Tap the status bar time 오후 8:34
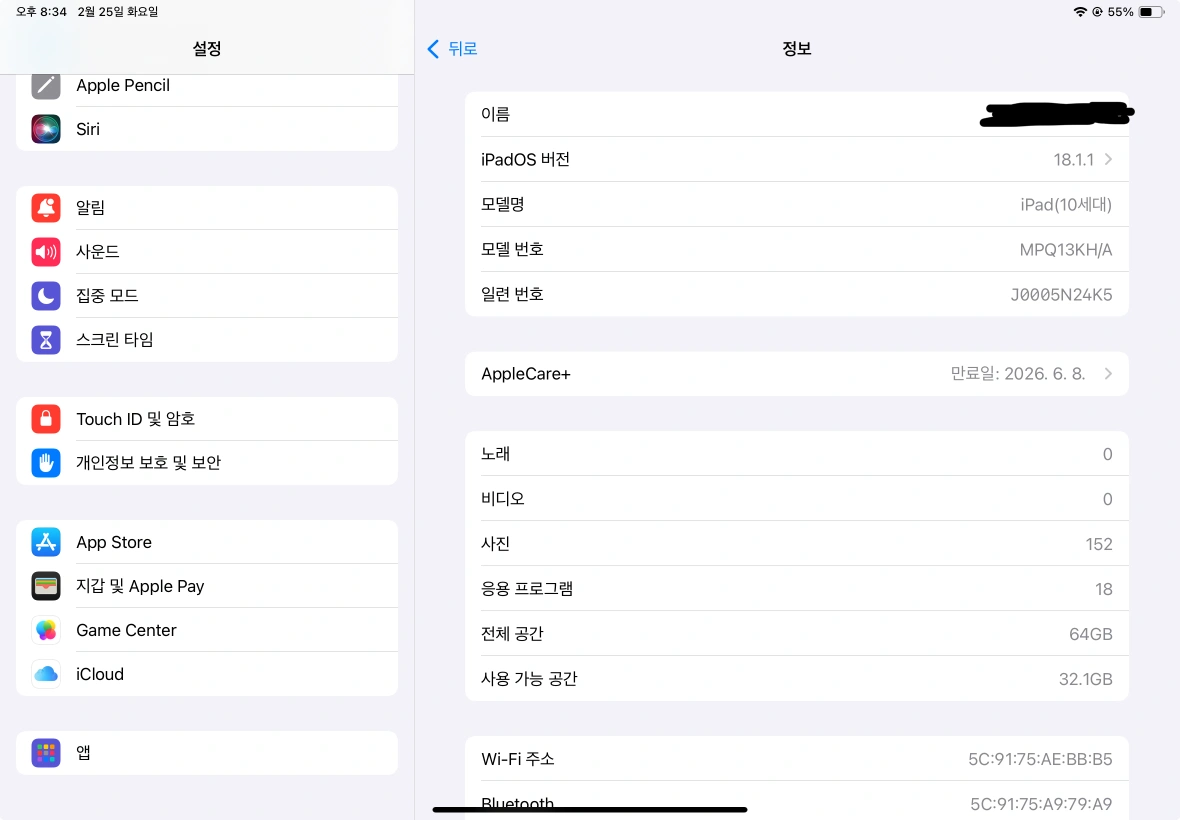 coord(41,12)
